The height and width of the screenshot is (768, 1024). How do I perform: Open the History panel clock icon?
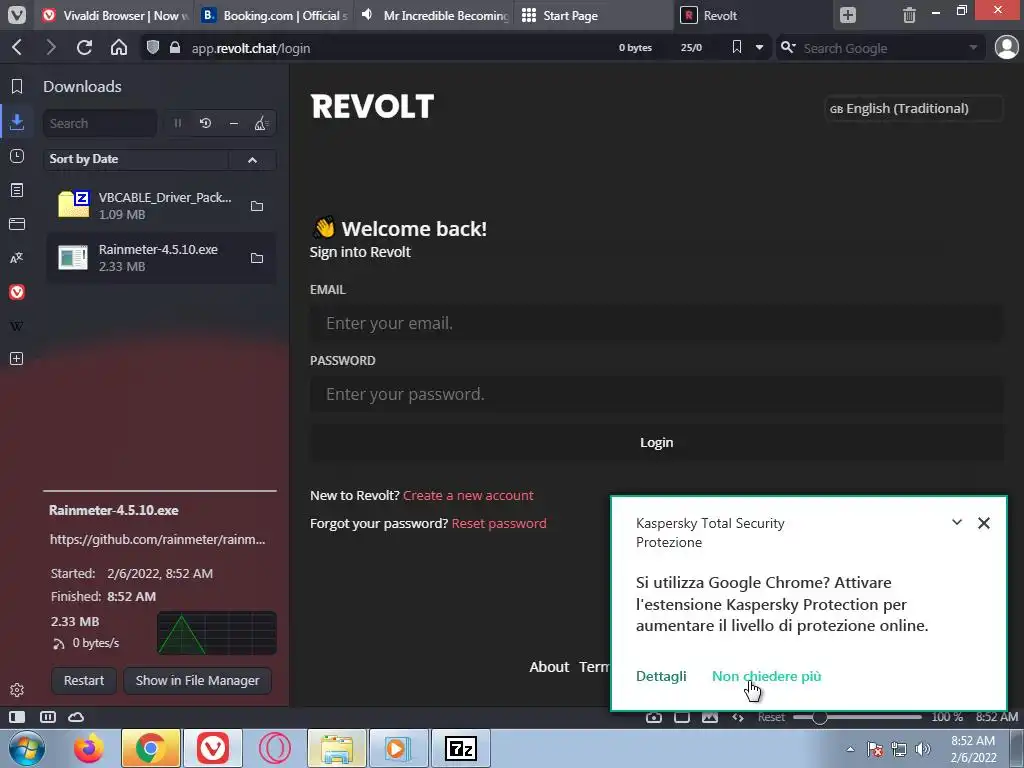pos(17,156)
